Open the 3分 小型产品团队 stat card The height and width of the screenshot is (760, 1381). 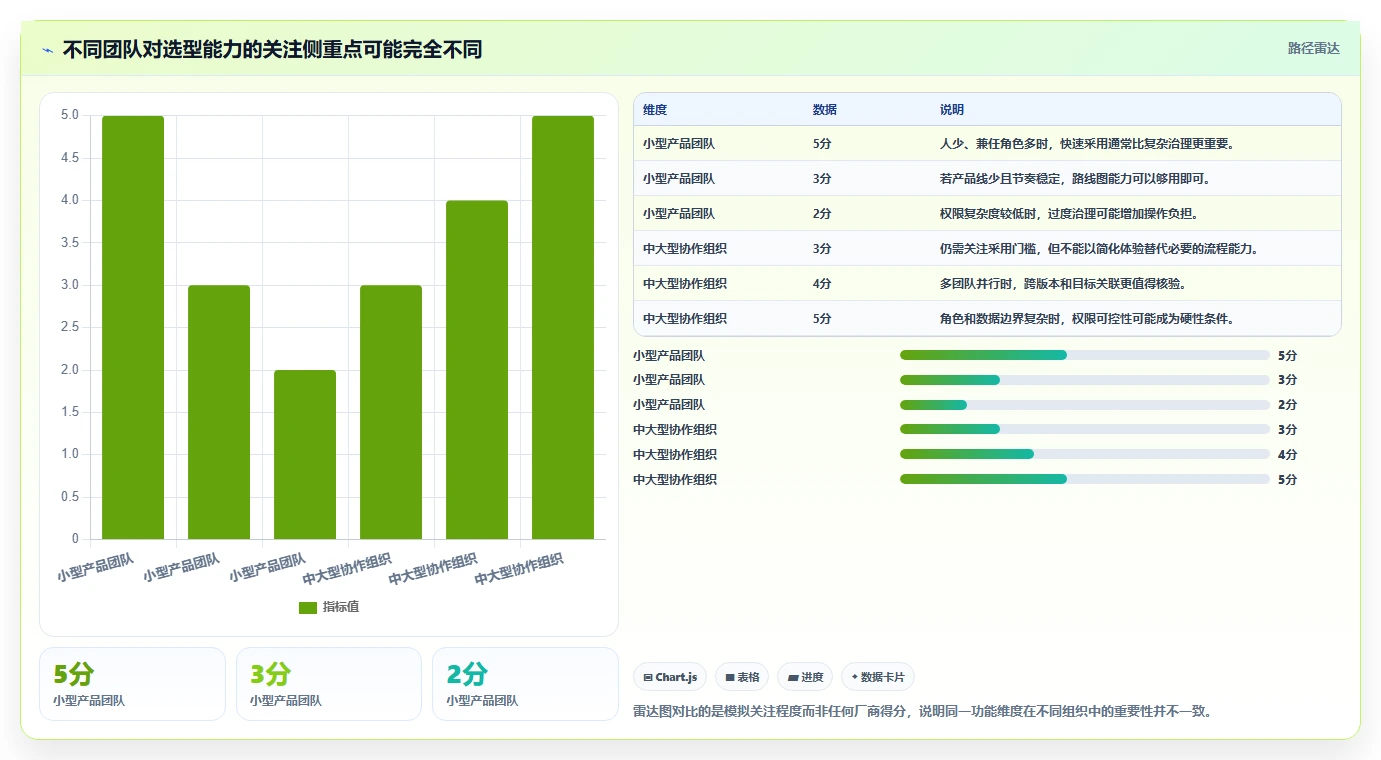point(329,684)
